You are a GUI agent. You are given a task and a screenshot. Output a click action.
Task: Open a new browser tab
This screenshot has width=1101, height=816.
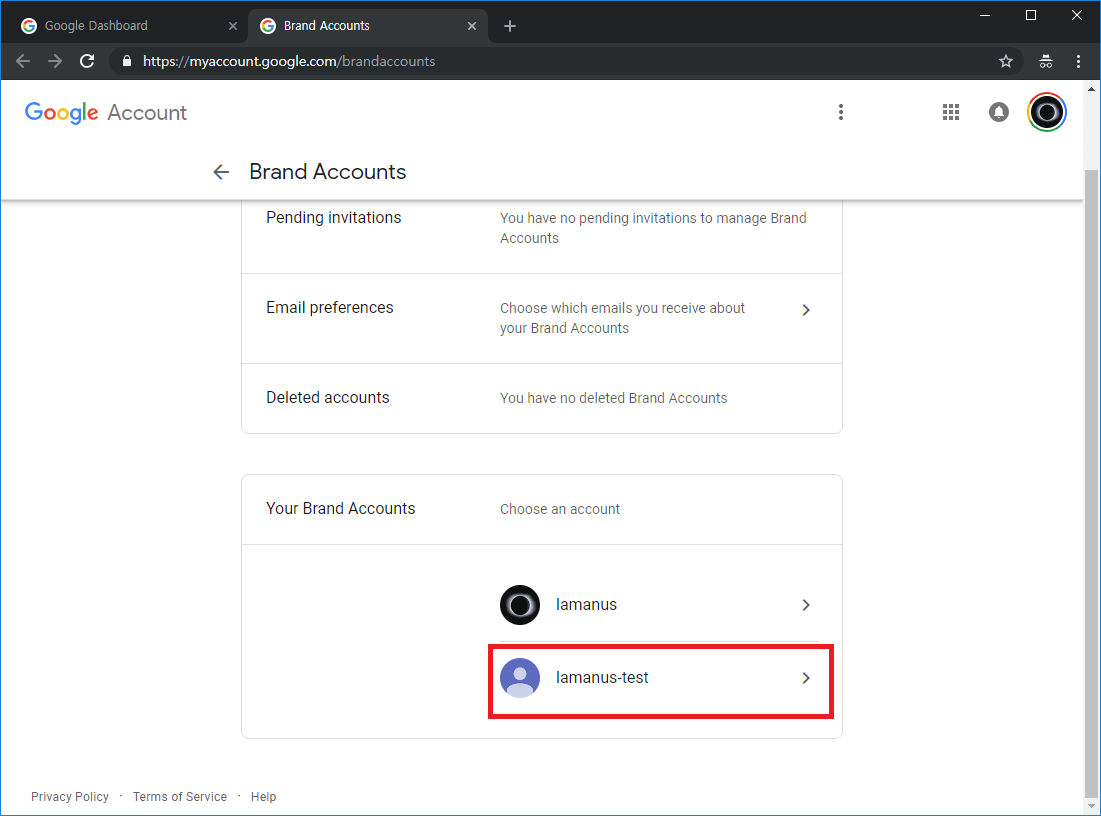510,26
